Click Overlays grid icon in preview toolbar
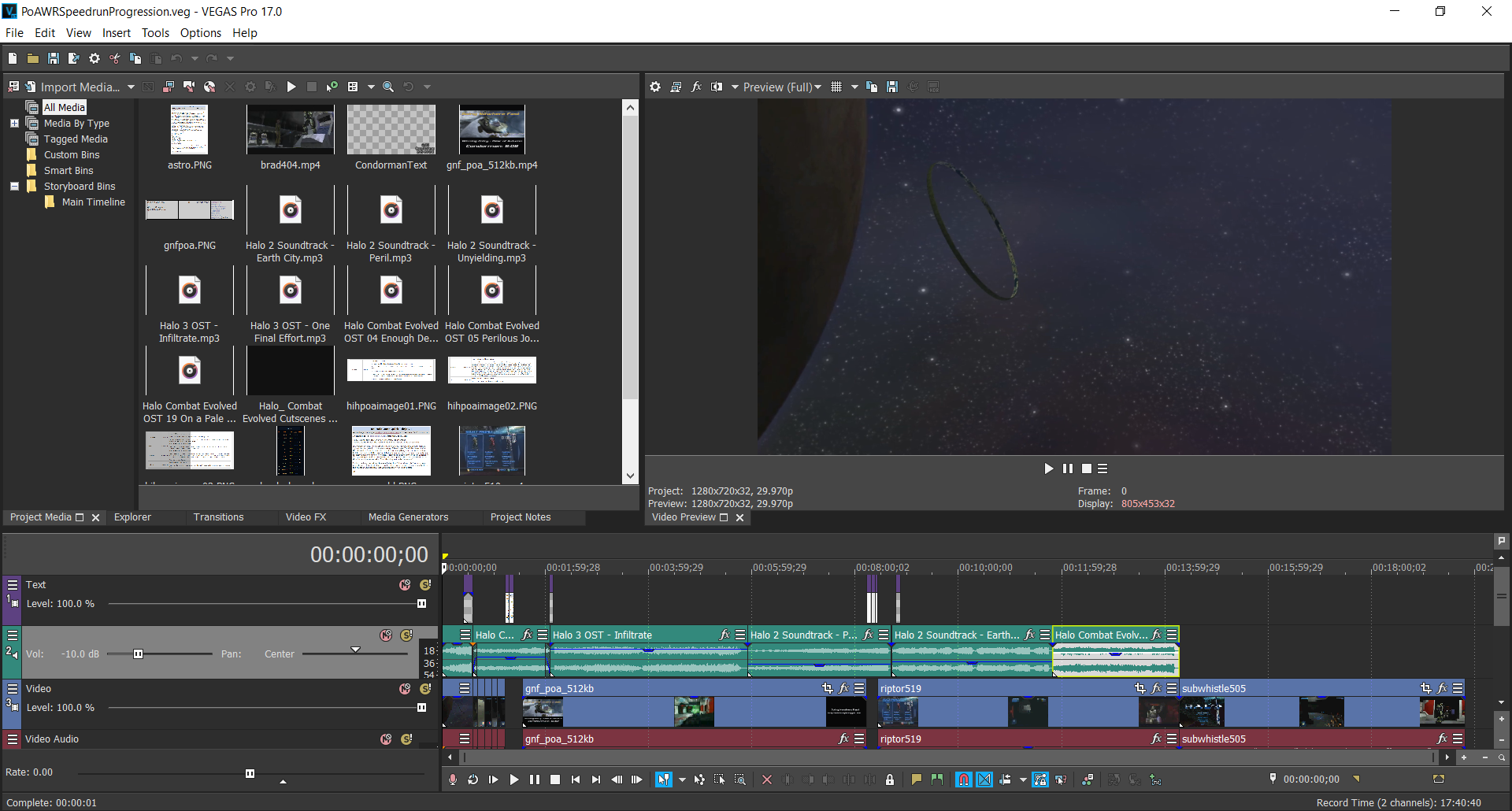The height and width of the screenshot is (811, 1512). click(x=836, y=87)
